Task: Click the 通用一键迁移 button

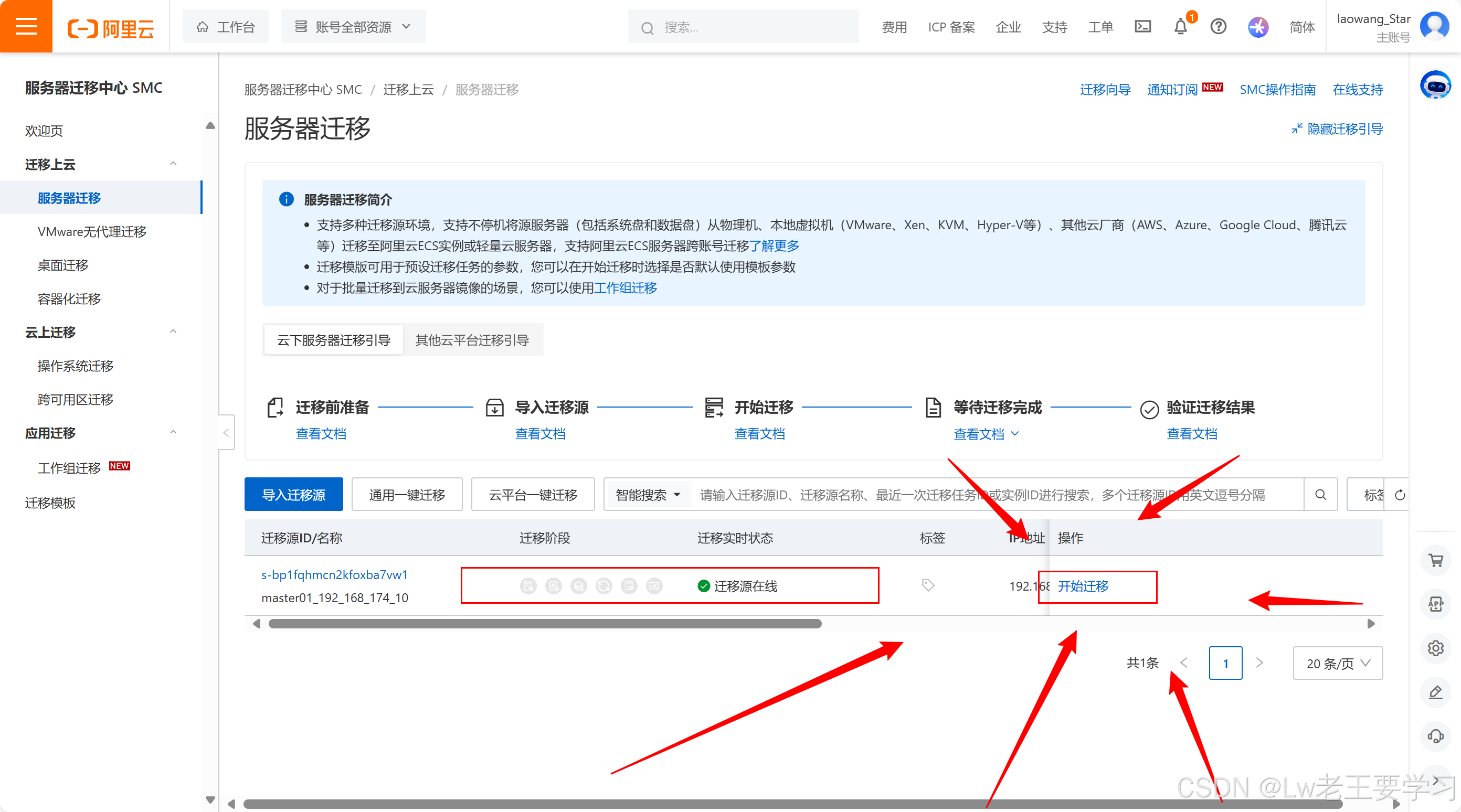Action: click(x=407, y=495)
